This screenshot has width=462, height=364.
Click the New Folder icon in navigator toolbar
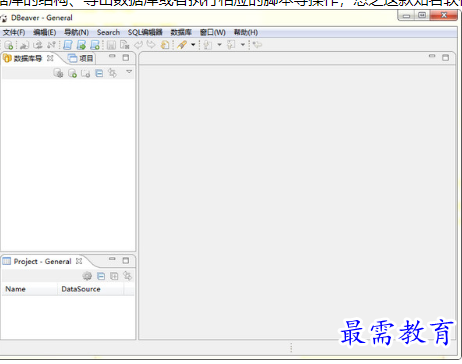86,73
